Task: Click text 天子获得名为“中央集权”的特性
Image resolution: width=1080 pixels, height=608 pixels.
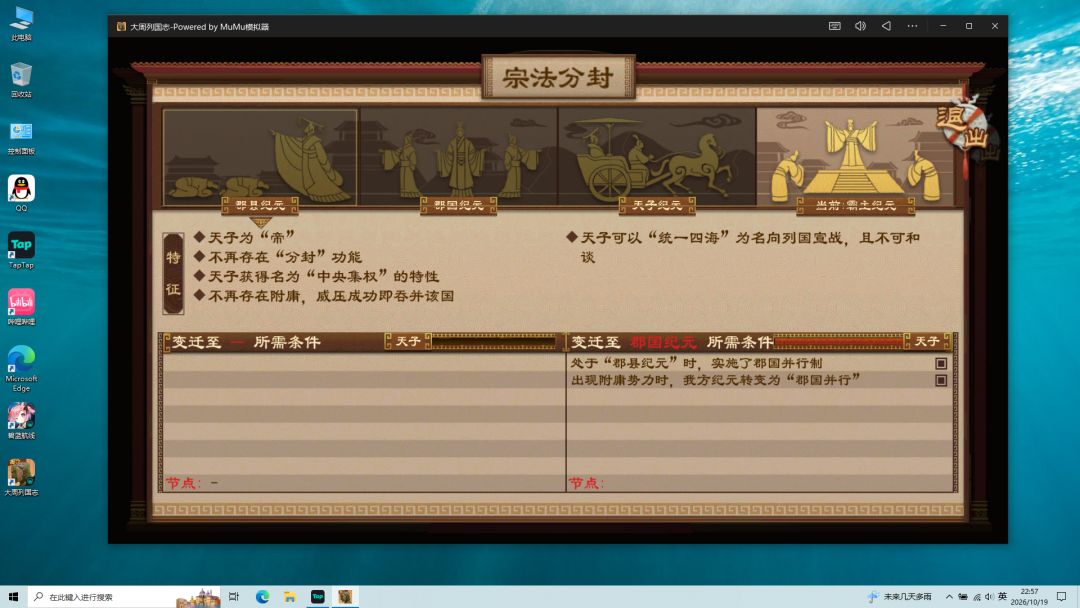Action: 323,276
